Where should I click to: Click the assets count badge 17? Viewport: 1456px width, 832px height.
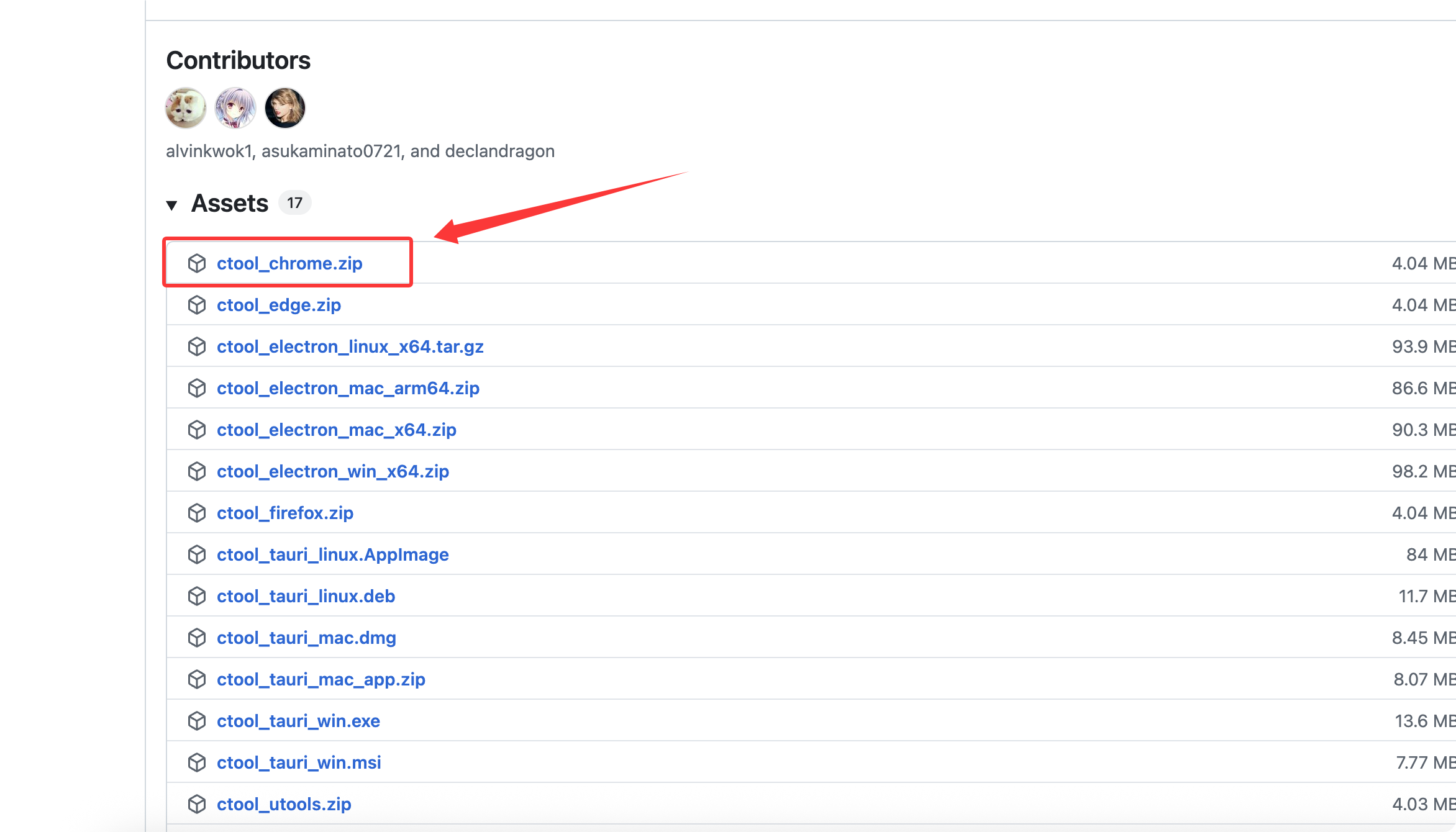(x=294, y=203)
